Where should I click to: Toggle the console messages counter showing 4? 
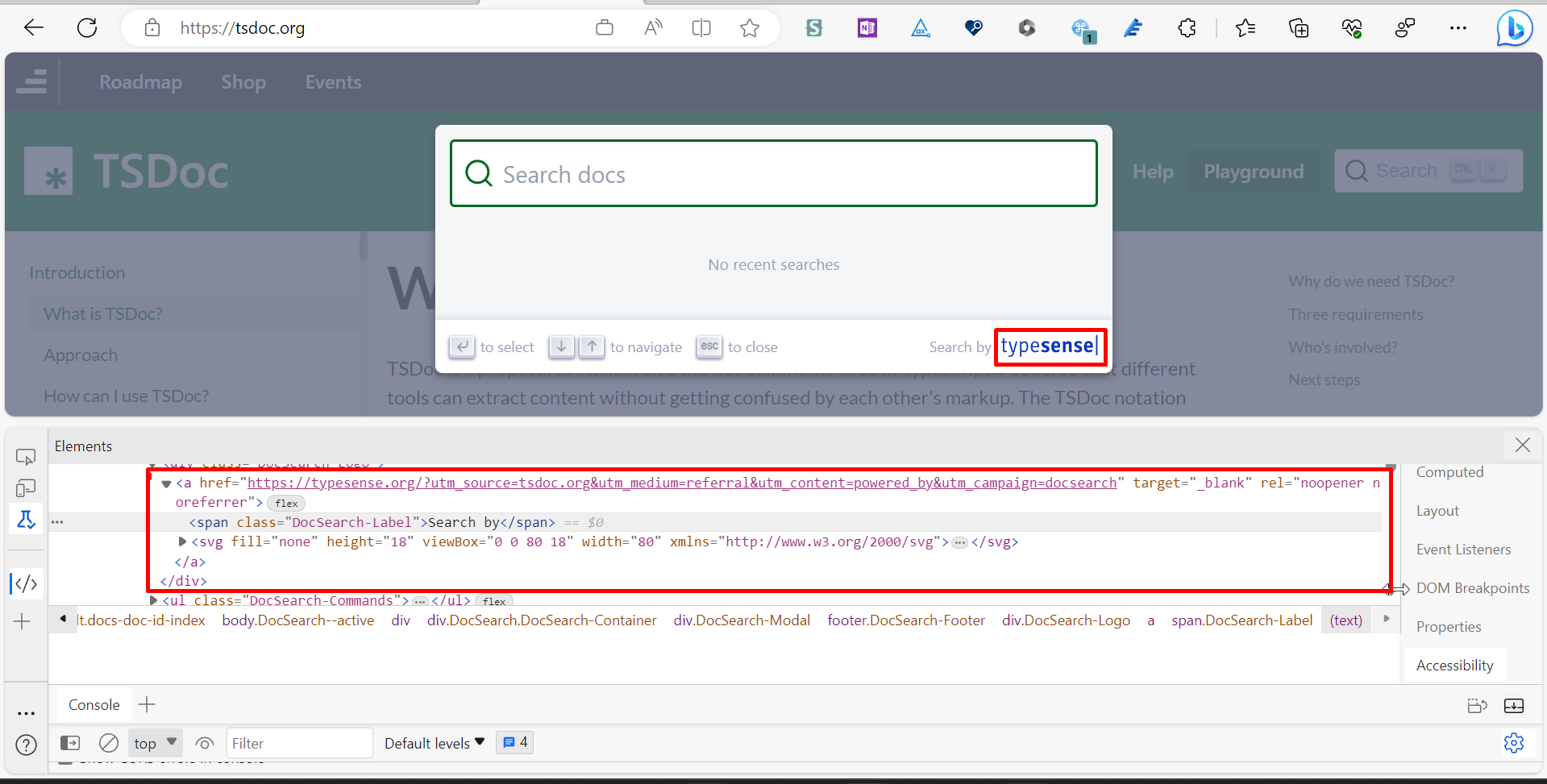click(x=514, y=742)
